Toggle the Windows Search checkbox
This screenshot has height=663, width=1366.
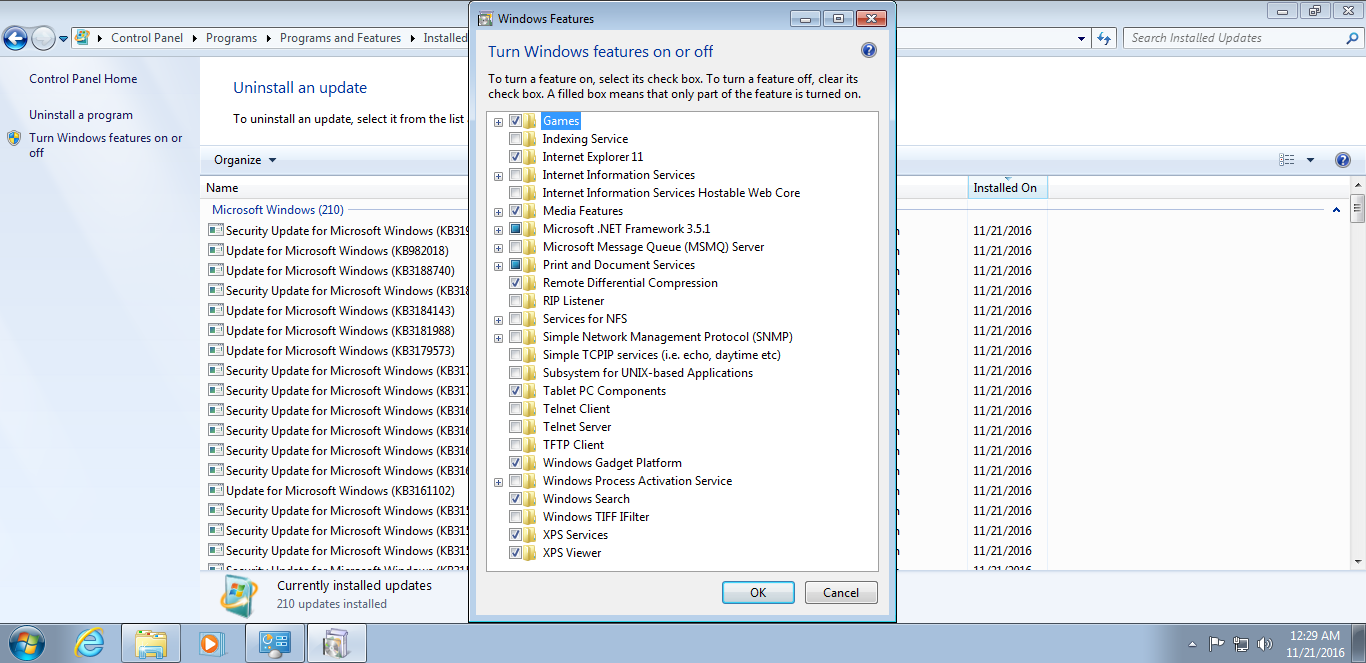point(515,499)
